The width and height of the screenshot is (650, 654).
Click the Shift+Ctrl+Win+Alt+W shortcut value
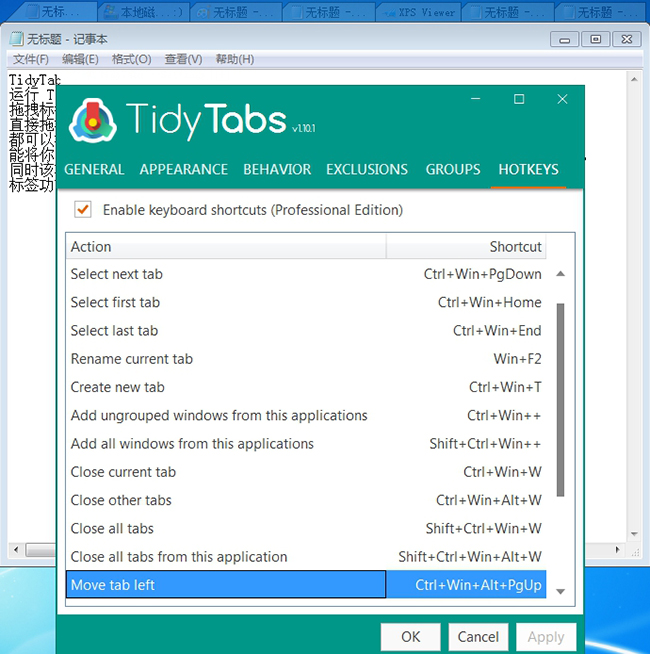tap(470, 557)
